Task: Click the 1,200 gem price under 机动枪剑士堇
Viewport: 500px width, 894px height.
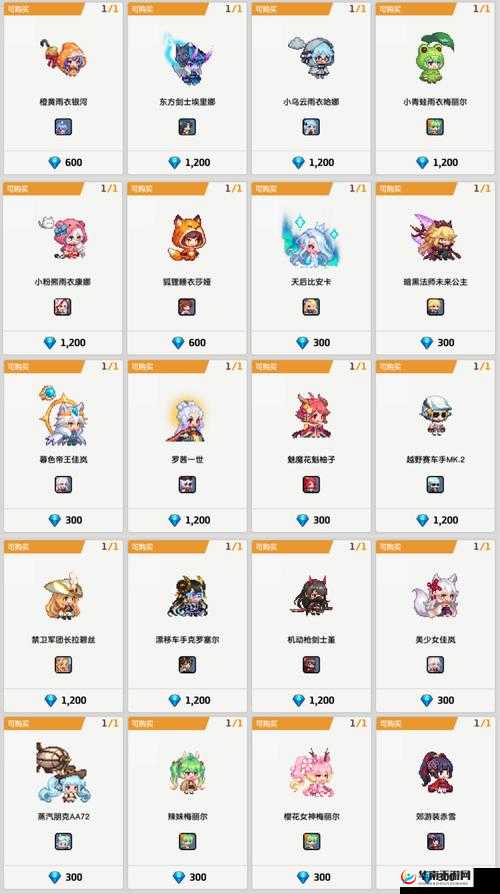Action: tap(313, 700)
